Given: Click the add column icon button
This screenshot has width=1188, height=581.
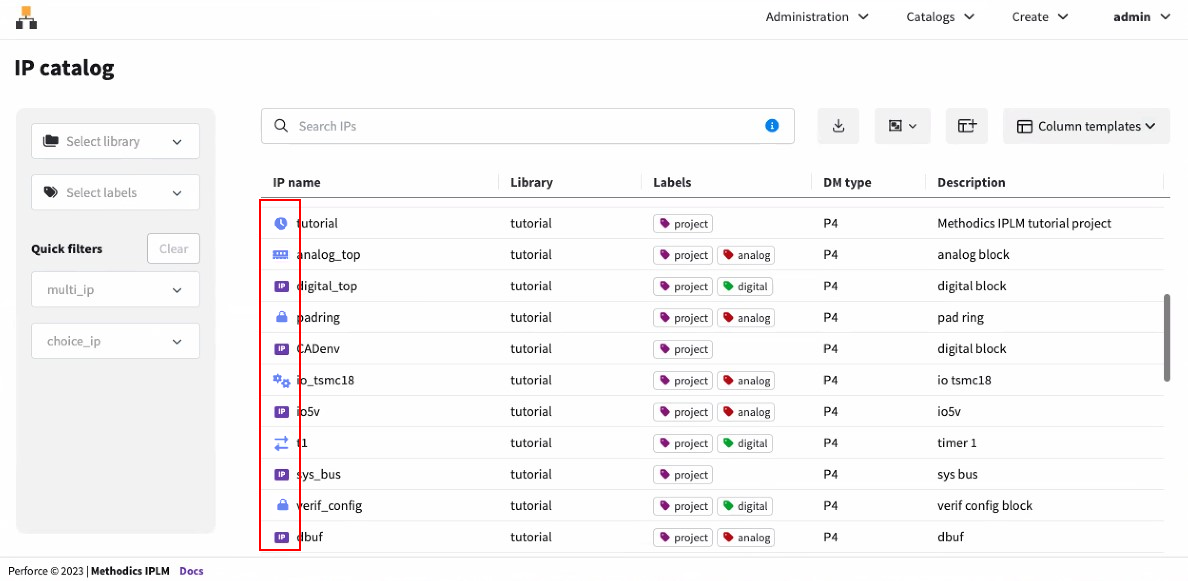Looking at the screenshot, I should (x=967, y=126).
